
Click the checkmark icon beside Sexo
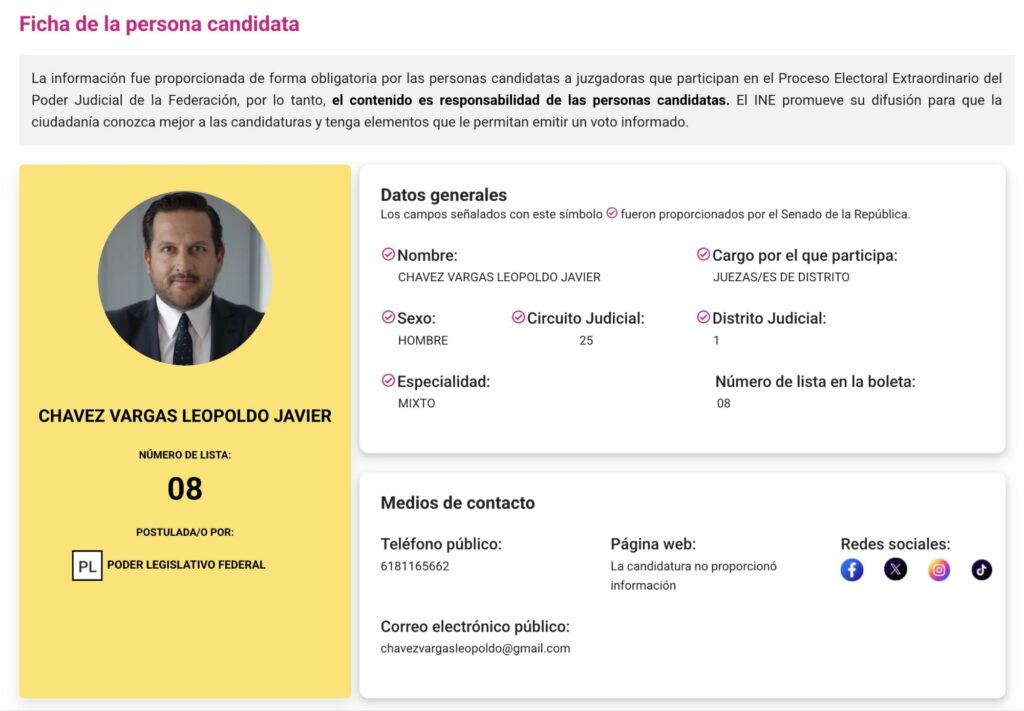point(388,318)
